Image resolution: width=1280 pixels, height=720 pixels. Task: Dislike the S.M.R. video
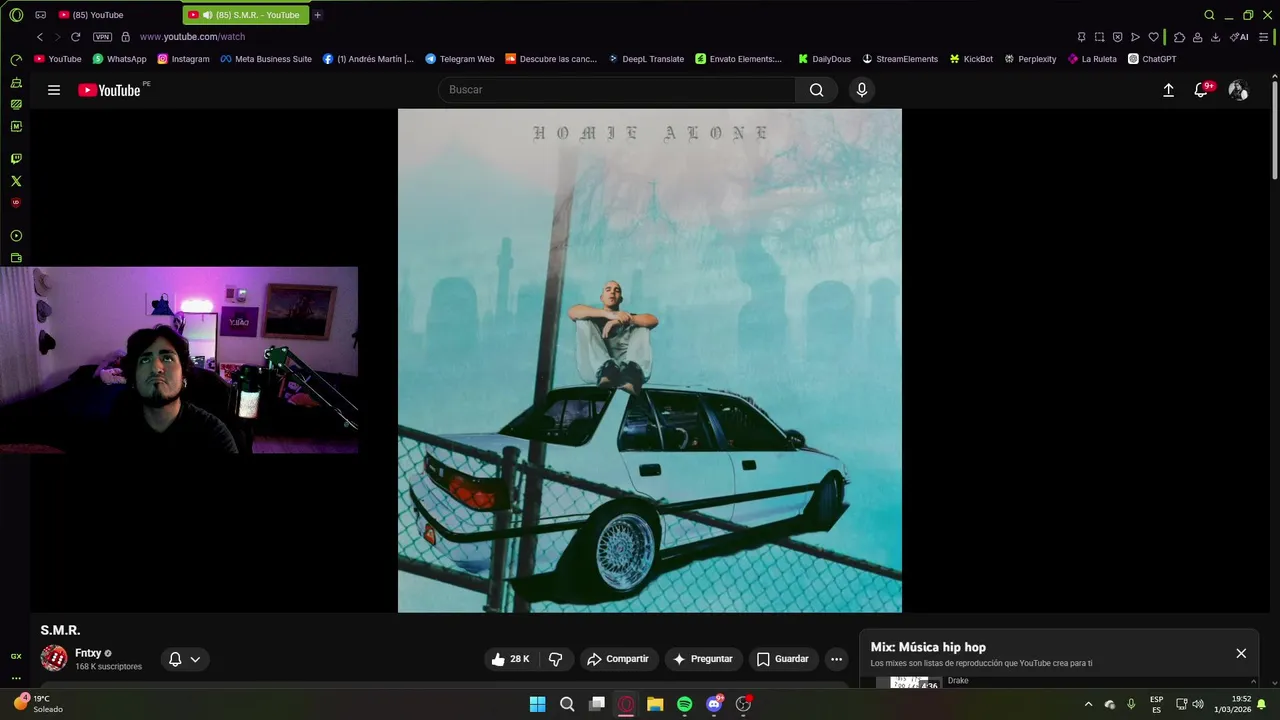556,659
